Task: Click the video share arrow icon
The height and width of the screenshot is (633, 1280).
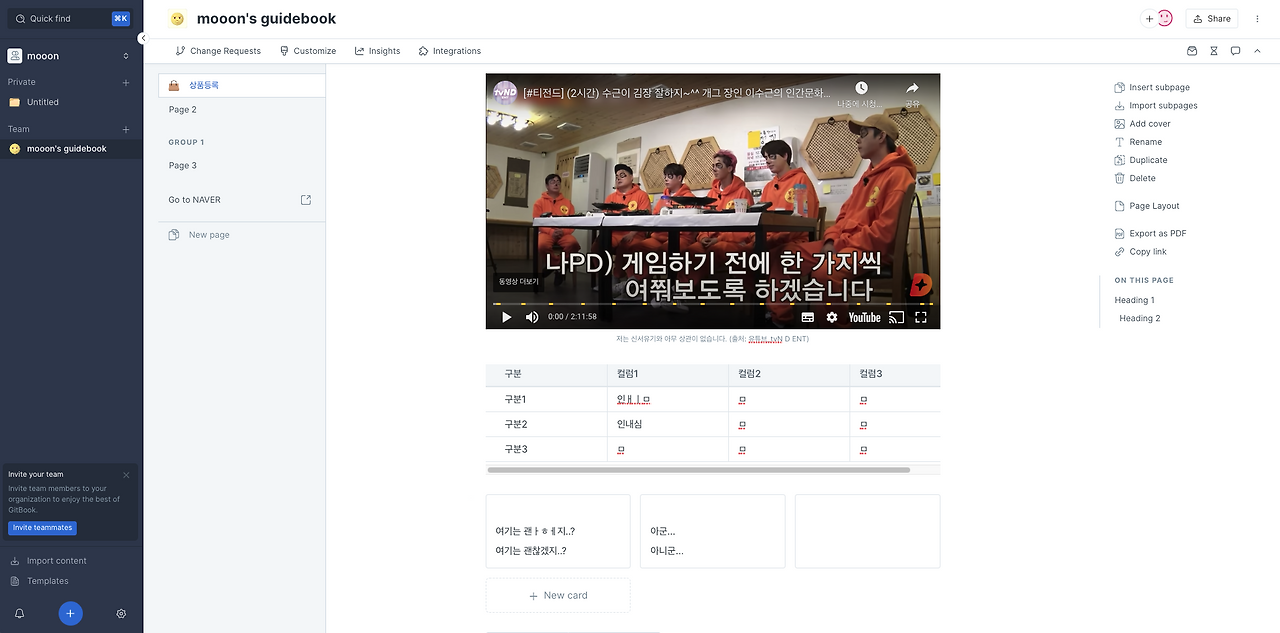Action: 912,88
